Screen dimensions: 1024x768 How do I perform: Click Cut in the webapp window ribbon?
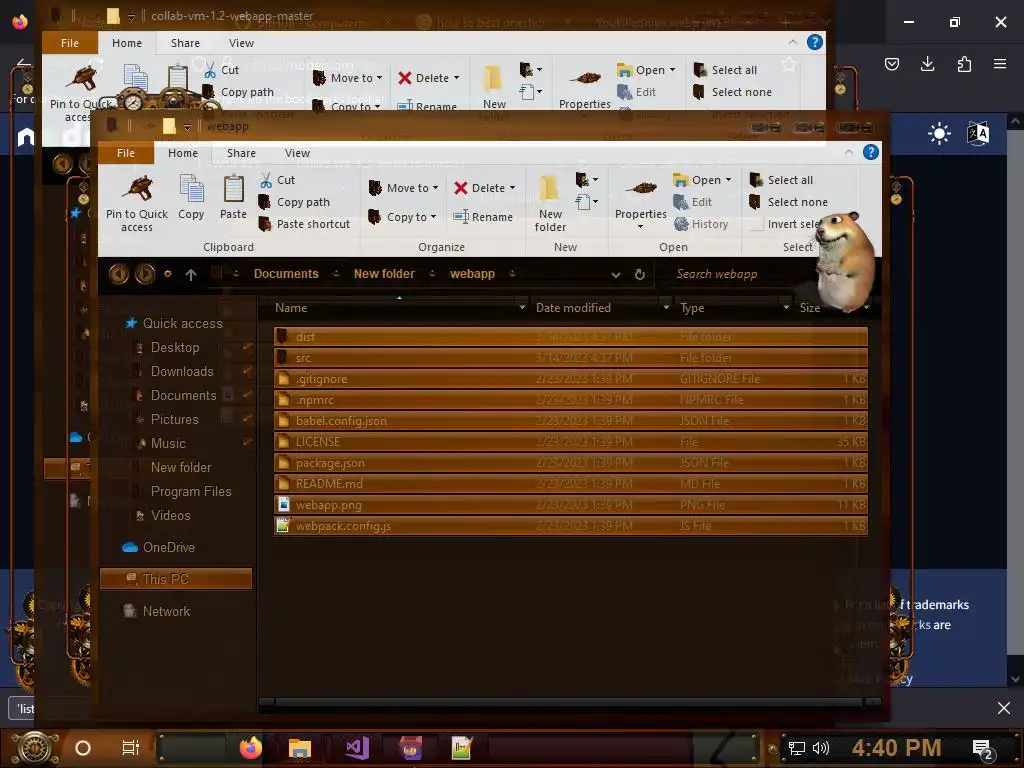tap(278, 180)
